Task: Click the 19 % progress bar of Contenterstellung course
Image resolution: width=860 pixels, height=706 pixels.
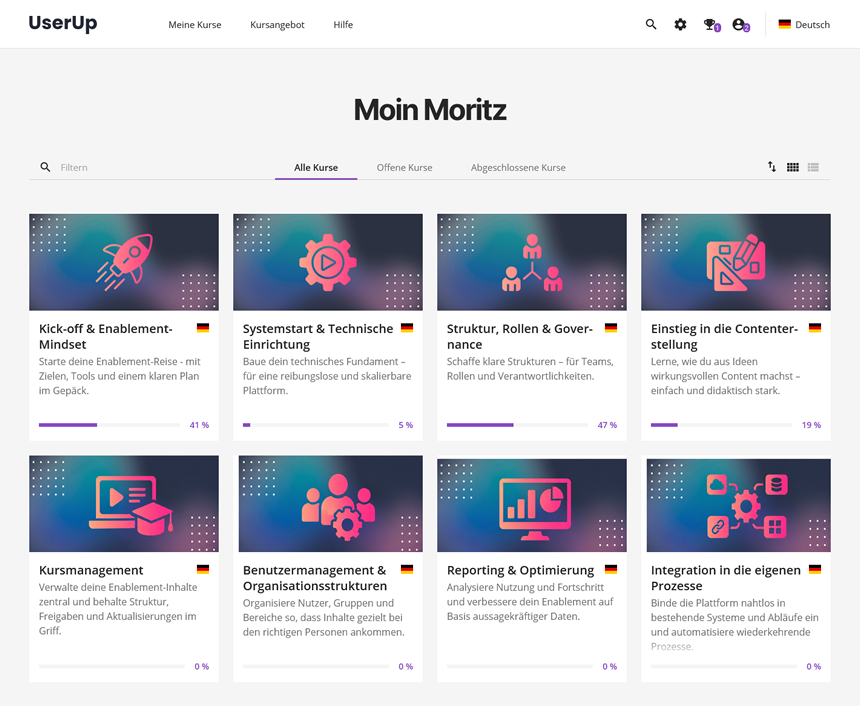Action: coord(721,425)
